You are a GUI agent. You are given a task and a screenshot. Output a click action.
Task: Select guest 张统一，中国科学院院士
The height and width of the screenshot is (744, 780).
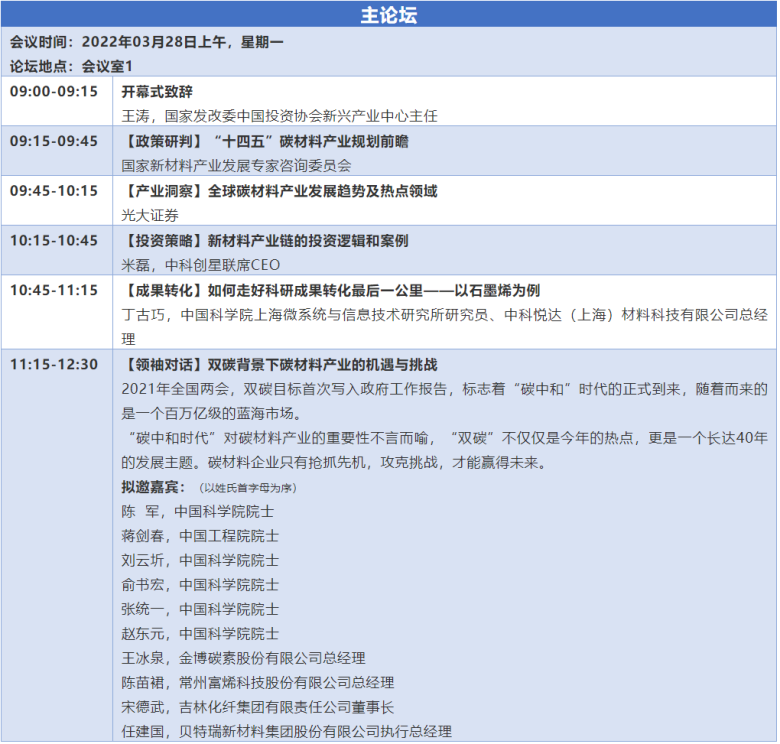click(200, 609)
